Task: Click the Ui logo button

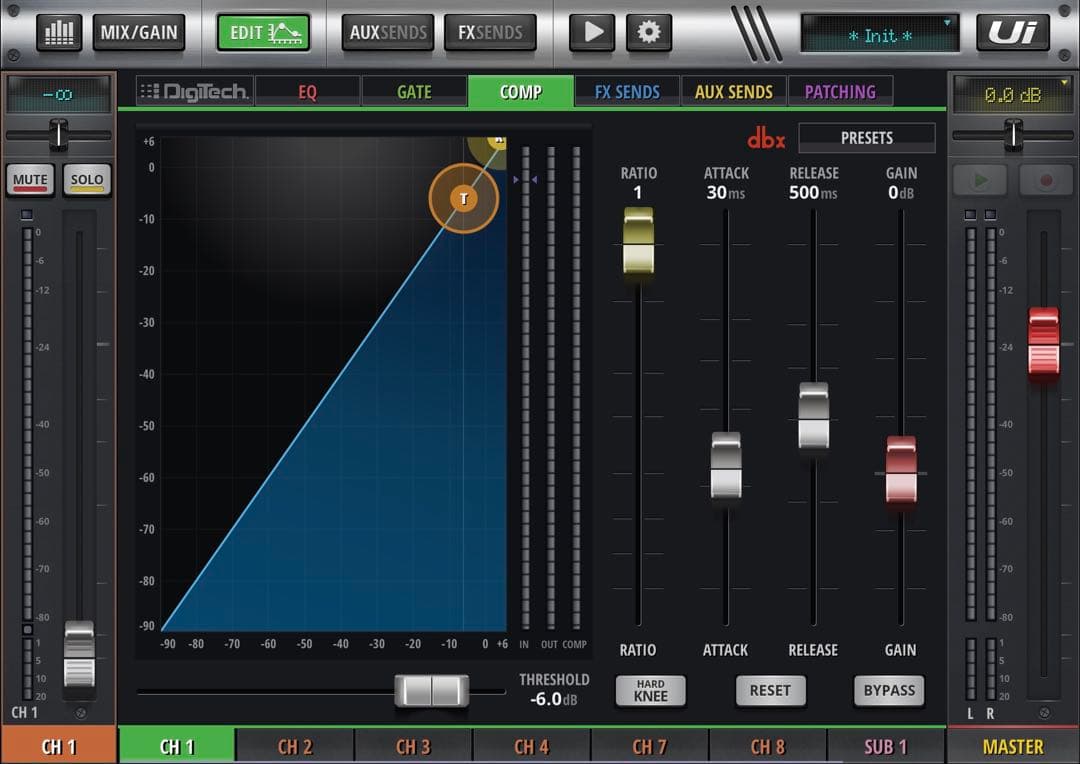Action: (1012, 32)
